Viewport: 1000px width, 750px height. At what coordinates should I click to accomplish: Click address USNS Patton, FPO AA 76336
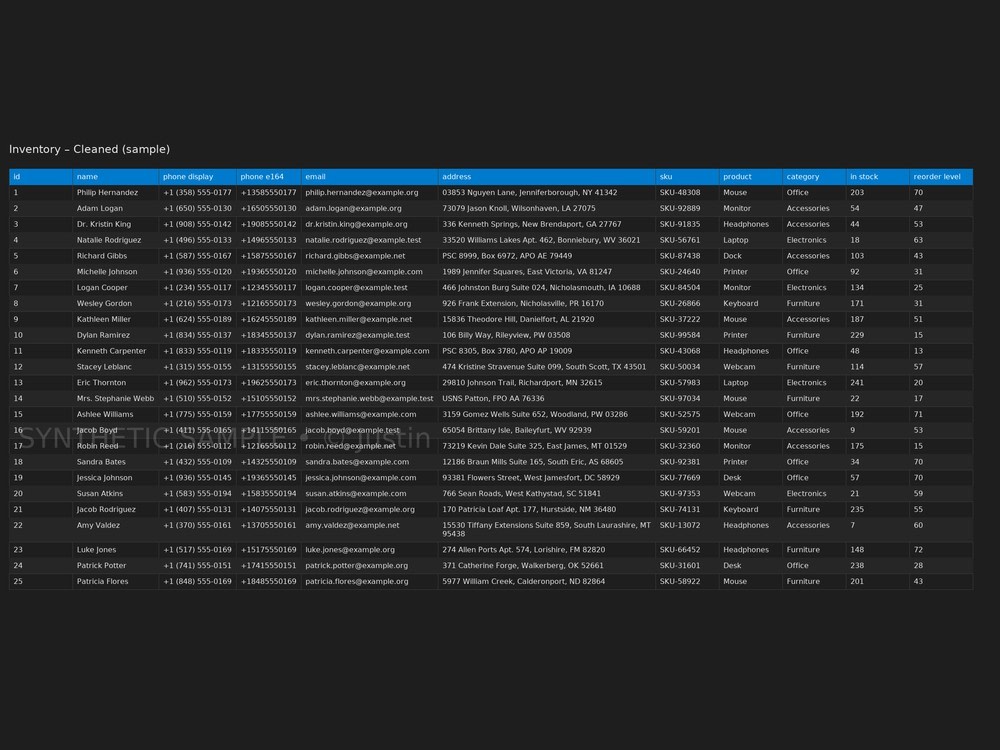pyautogui.click(x=547, y=399)
